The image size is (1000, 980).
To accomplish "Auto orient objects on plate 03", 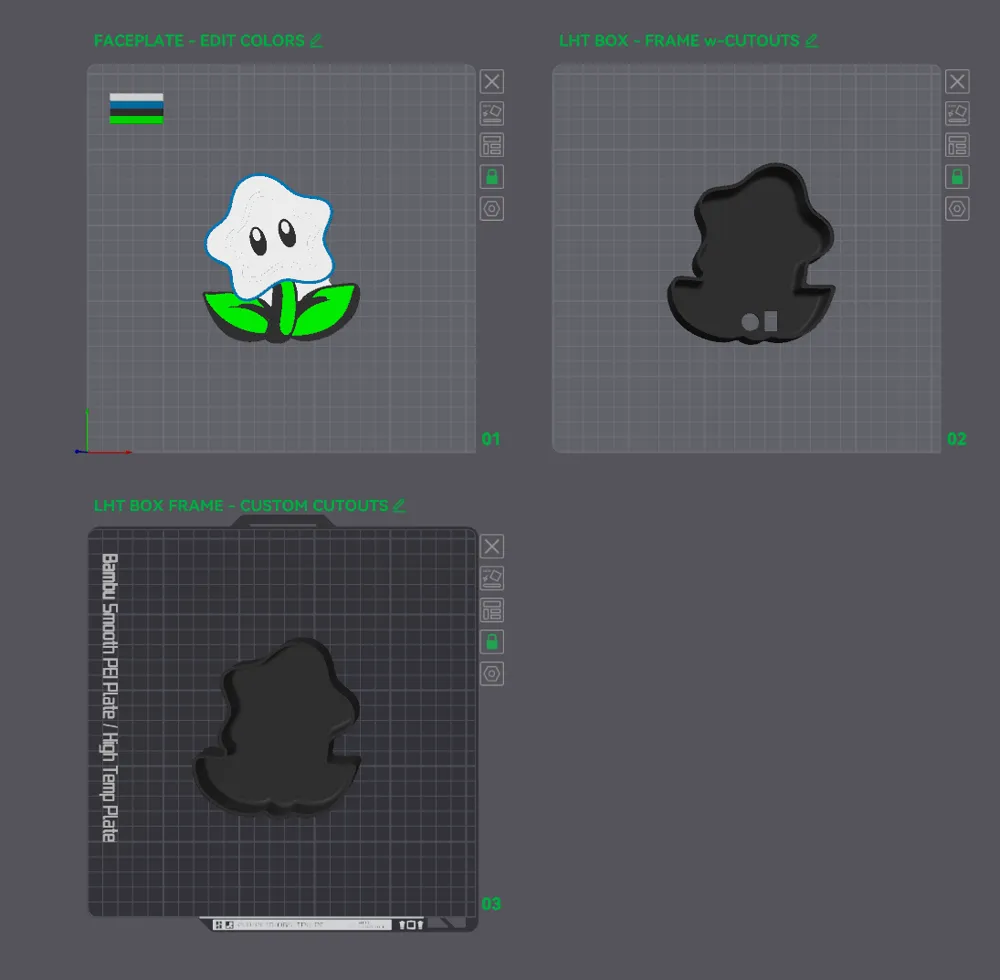I will [x=492, y=578].
